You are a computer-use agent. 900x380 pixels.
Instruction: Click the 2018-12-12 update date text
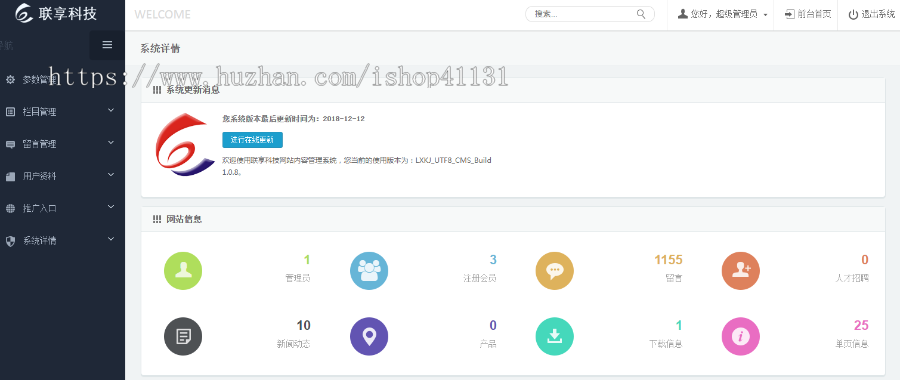[x=343, y=119]
